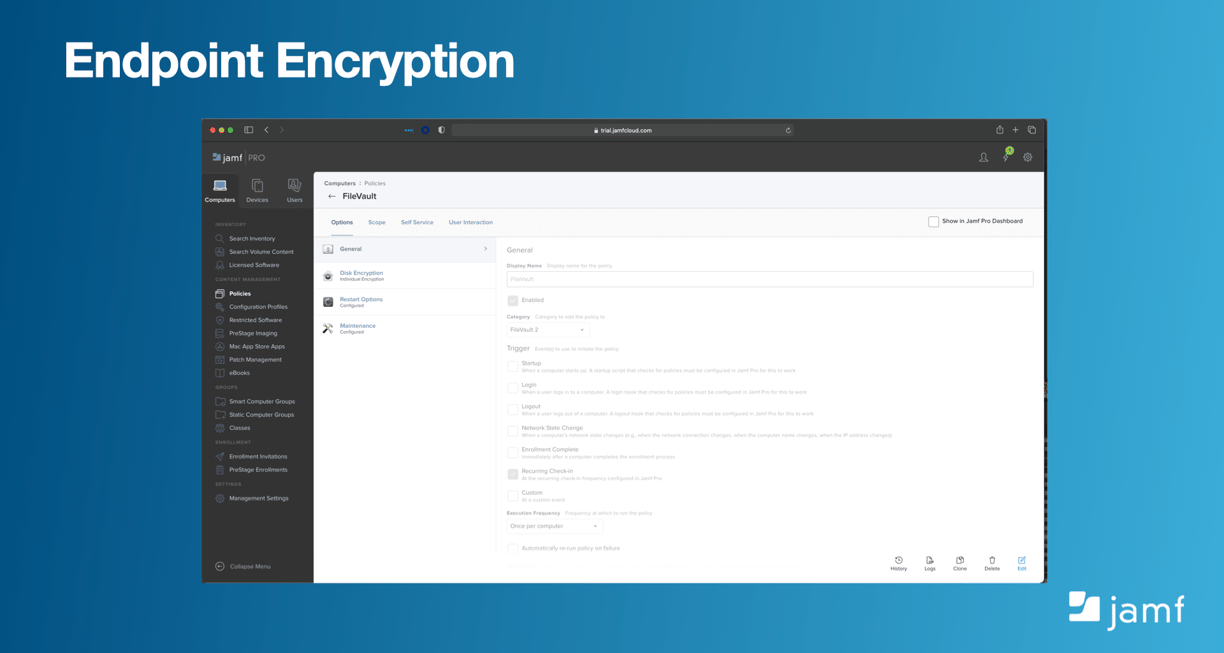The width and height of the screenshot is (1224, 653).
Task: Check the Enrollment Complete trigger
Action: (513, 452)
